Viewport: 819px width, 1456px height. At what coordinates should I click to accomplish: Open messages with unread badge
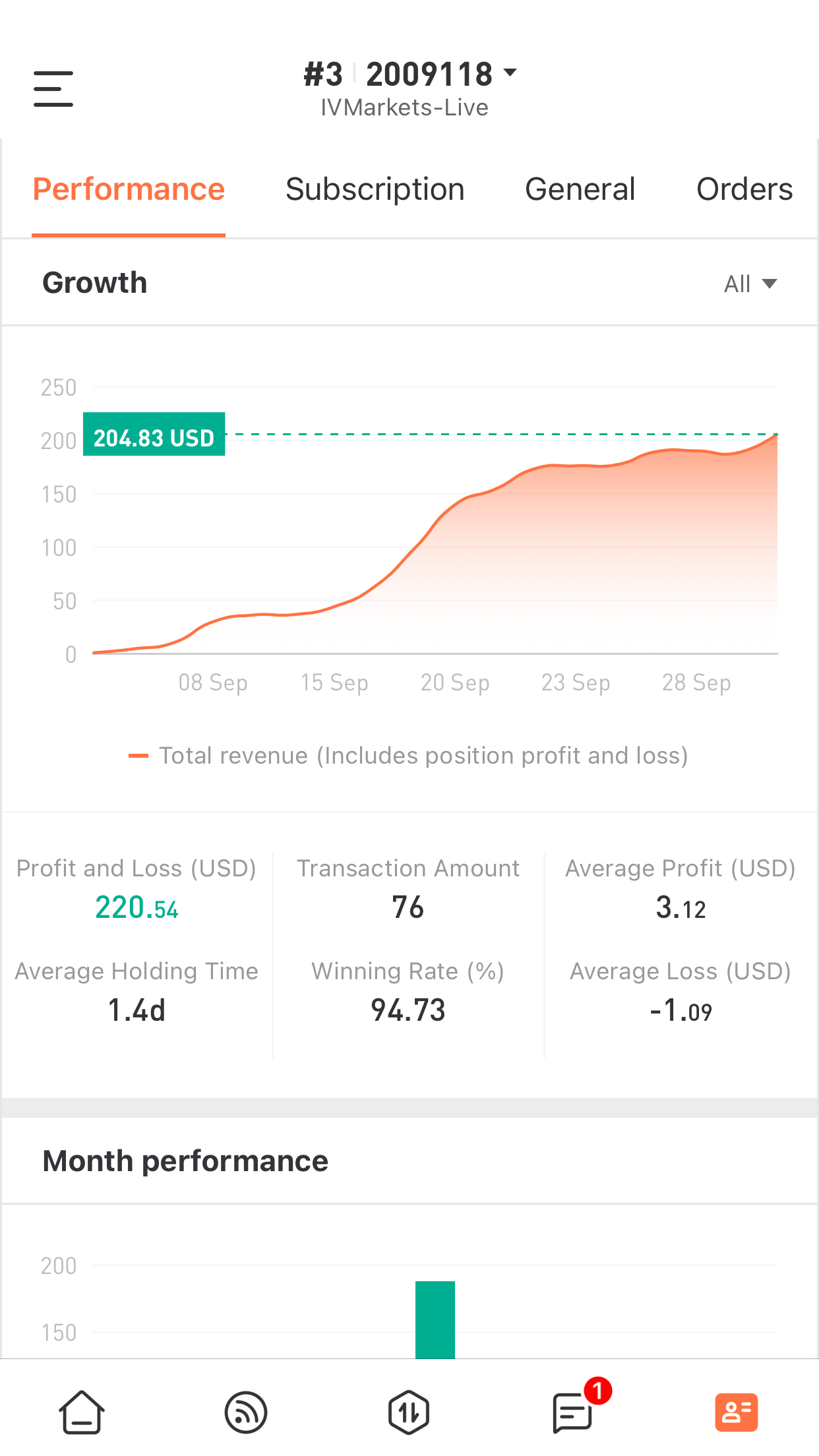point(572,1412)
